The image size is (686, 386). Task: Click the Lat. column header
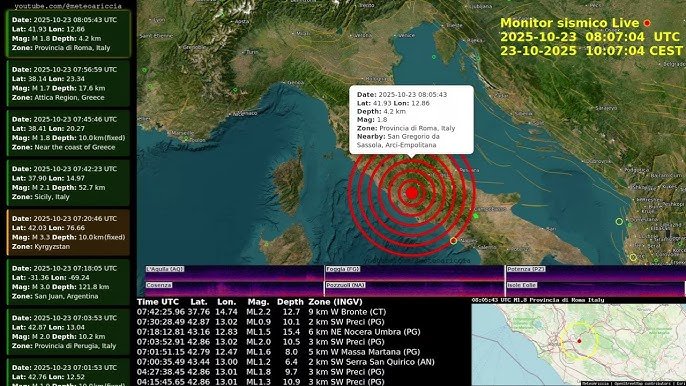(x=199, y=302)
